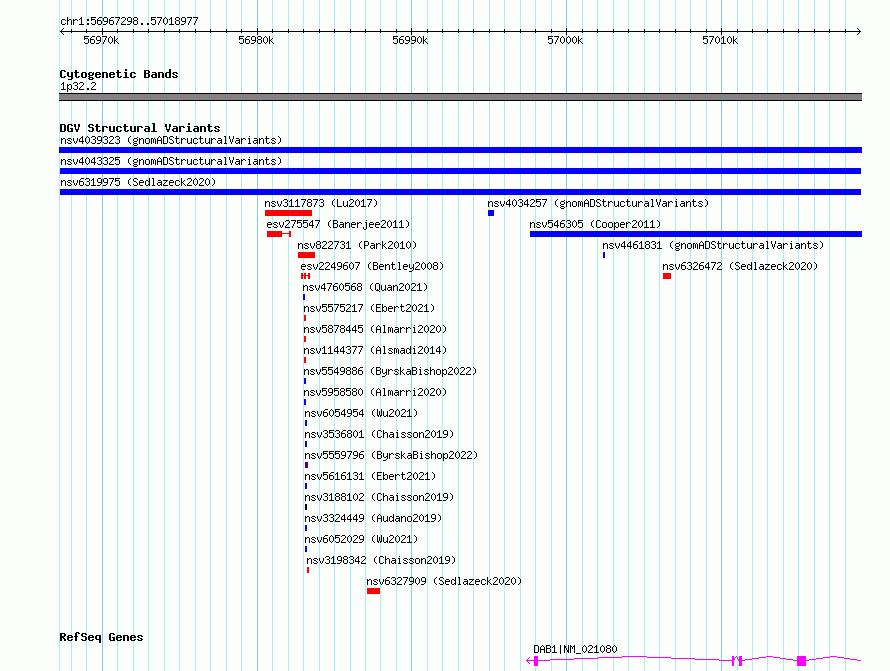Viewport: 890px width, 671px height.
Task: Open nsv4034257 gnomAD variant label
Action: (x=598, y=203)
